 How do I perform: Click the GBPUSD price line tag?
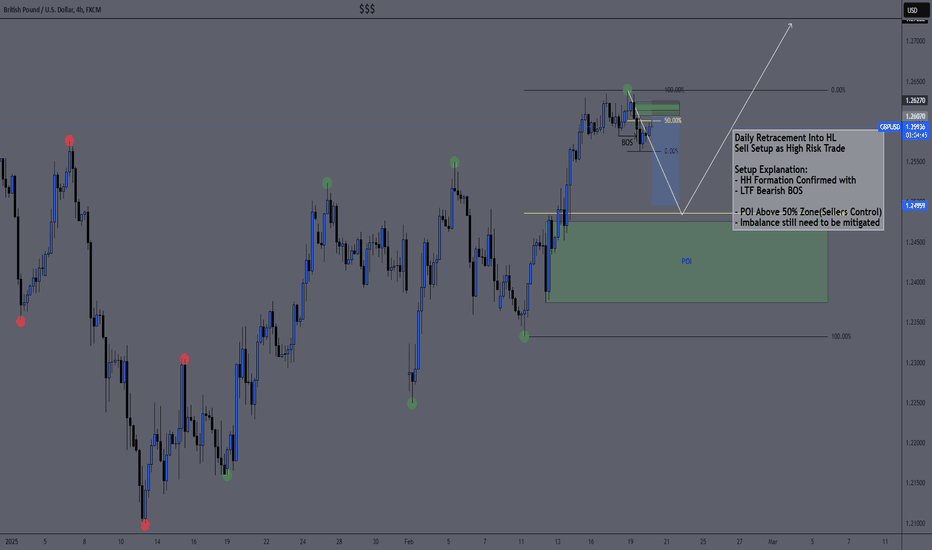pyautogui.click(x=890, y=127)
